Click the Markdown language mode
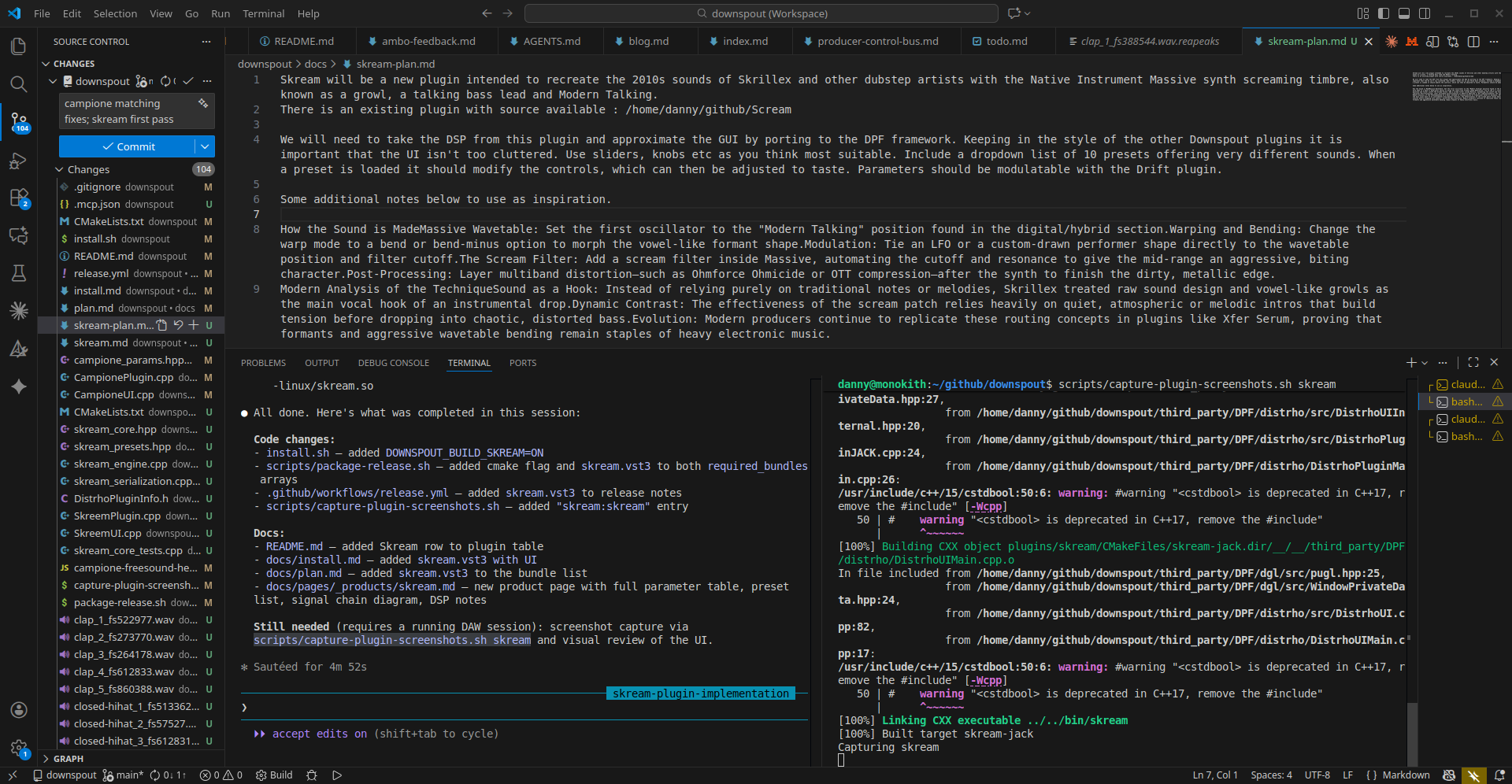The height and width of the screenshot is (784, 1512). click(1406, 775)
